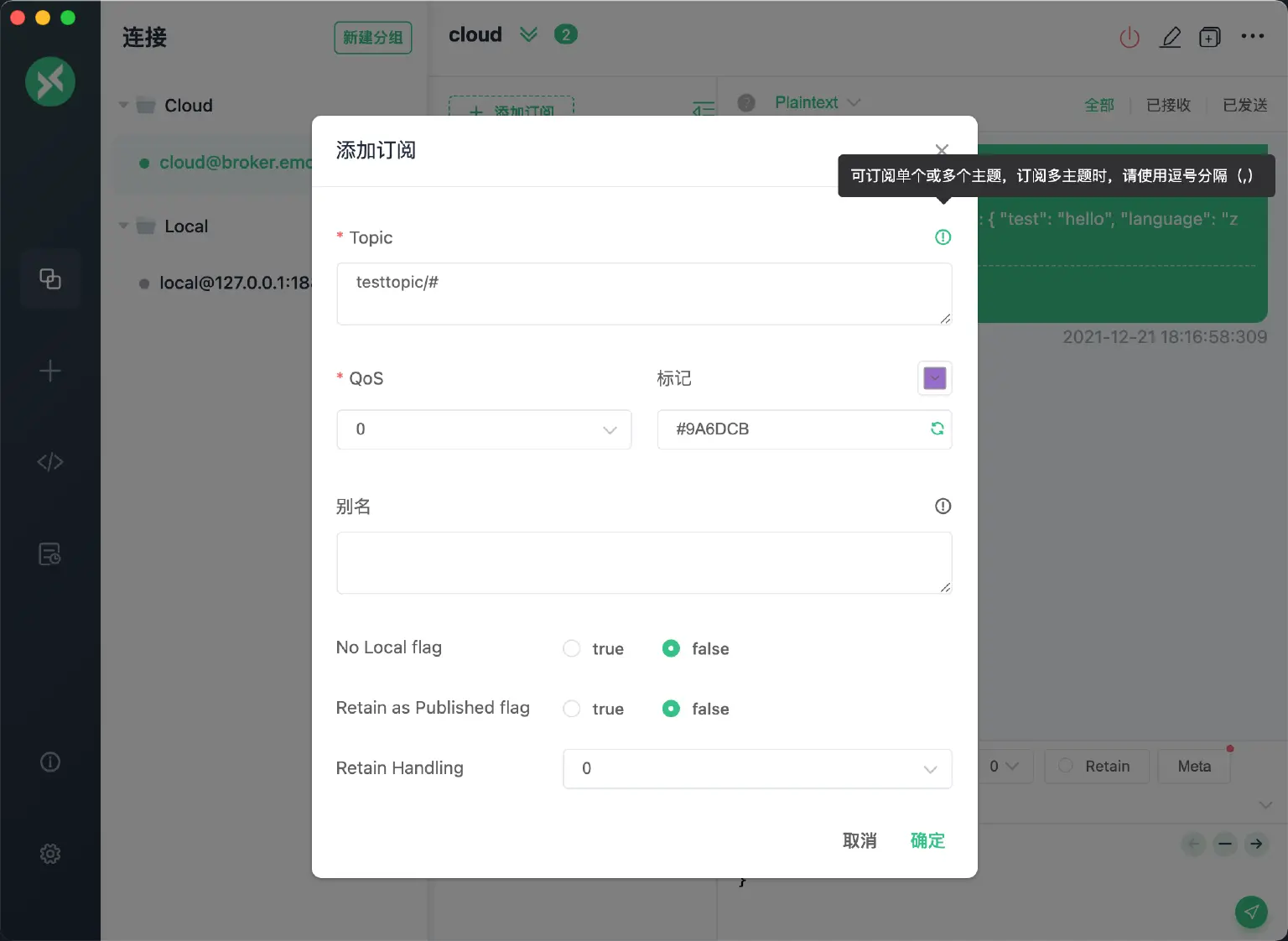
Task: Click the collapse subscriptions list icon
Action: click(704, 108)
